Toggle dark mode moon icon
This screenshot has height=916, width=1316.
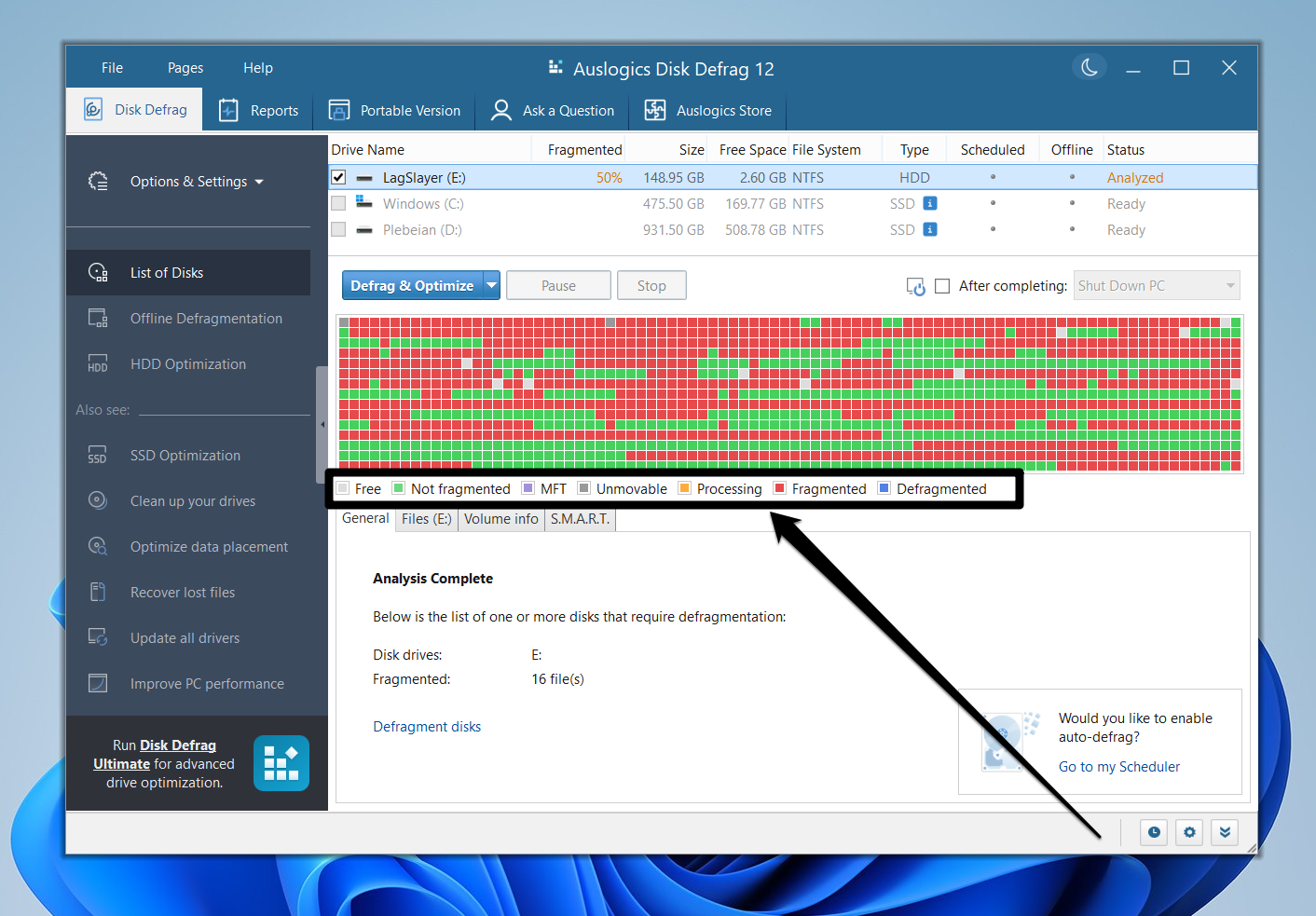pyautogui.click(x=1089, y=67)
